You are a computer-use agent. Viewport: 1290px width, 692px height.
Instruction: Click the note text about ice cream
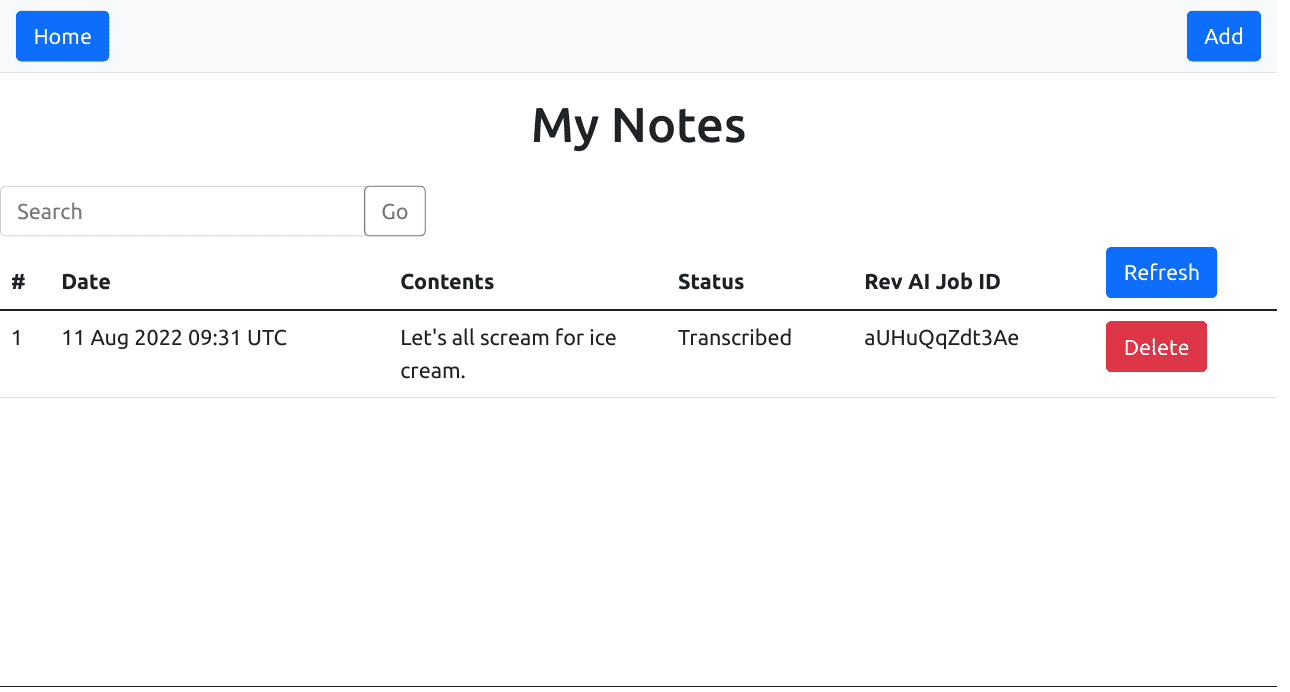point(508,353)
